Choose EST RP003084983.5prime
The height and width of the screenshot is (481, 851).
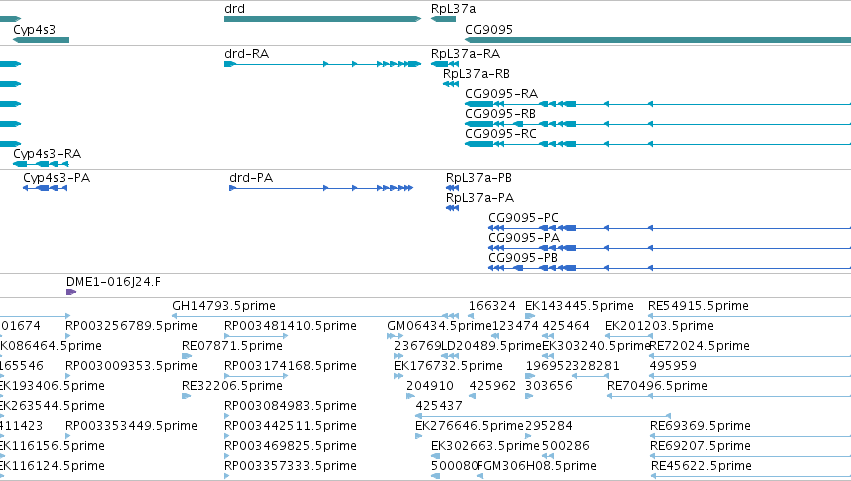pos(227,416)
